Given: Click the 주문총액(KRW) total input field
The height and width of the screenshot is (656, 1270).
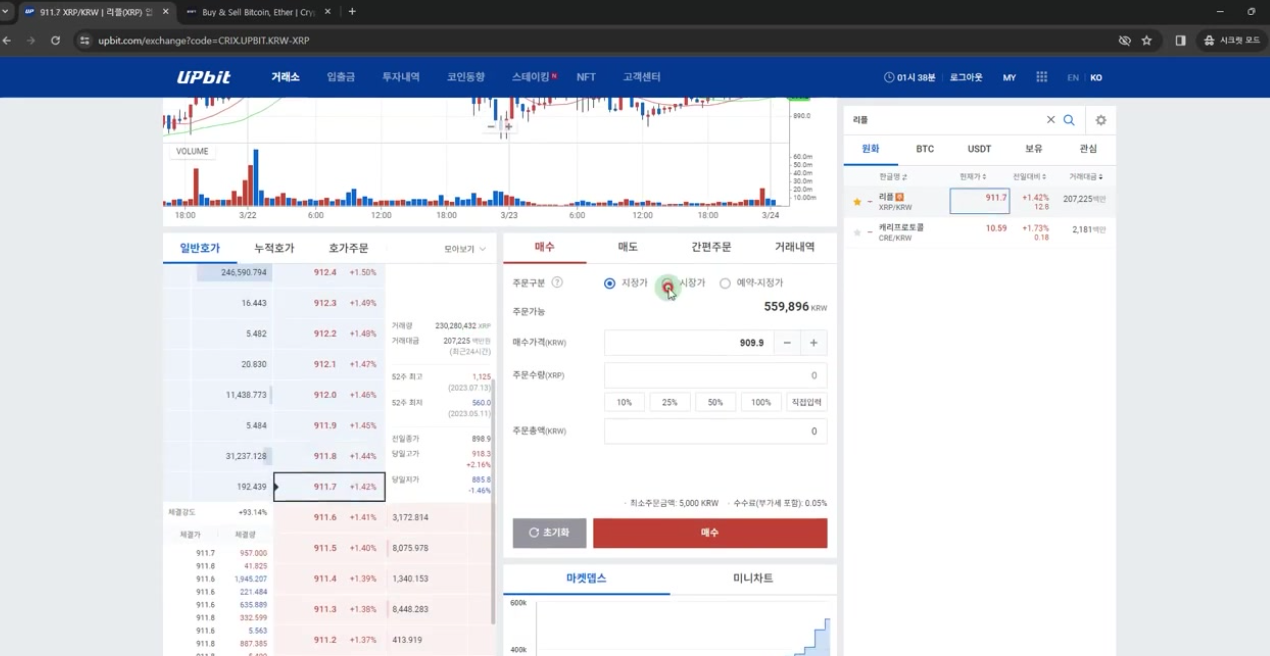Looking at the screenshot, I should [715, 431].
